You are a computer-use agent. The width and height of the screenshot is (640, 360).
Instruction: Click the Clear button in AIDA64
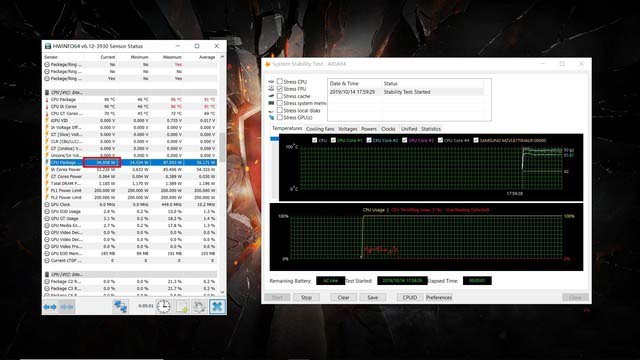[343, 298]
